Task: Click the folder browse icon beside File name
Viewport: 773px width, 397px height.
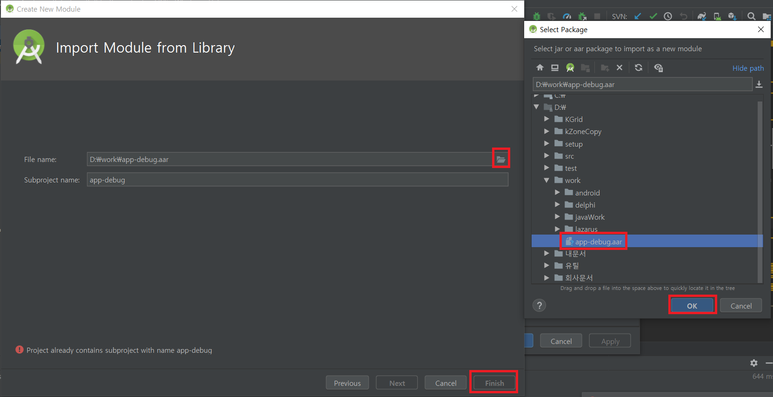Action: click(501, 159)
